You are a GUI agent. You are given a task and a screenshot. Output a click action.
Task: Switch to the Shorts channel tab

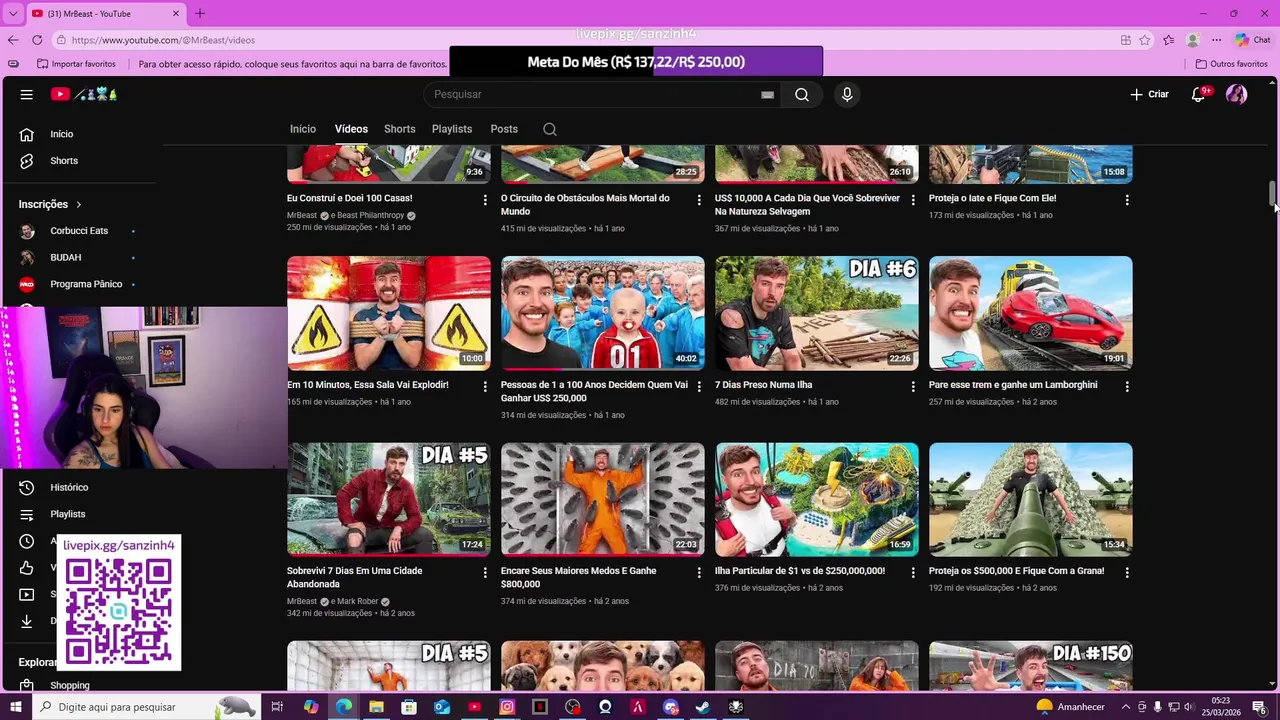coord(399,129)
